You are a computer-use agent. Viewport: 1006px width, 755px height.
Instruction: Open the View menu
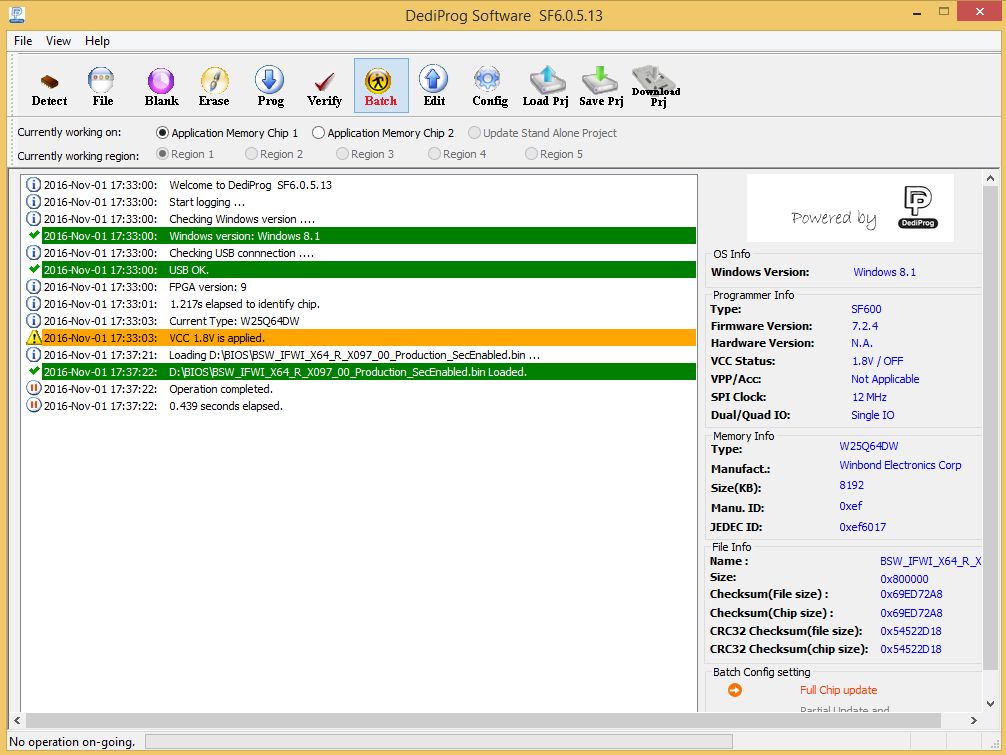[x=58, y=41]
